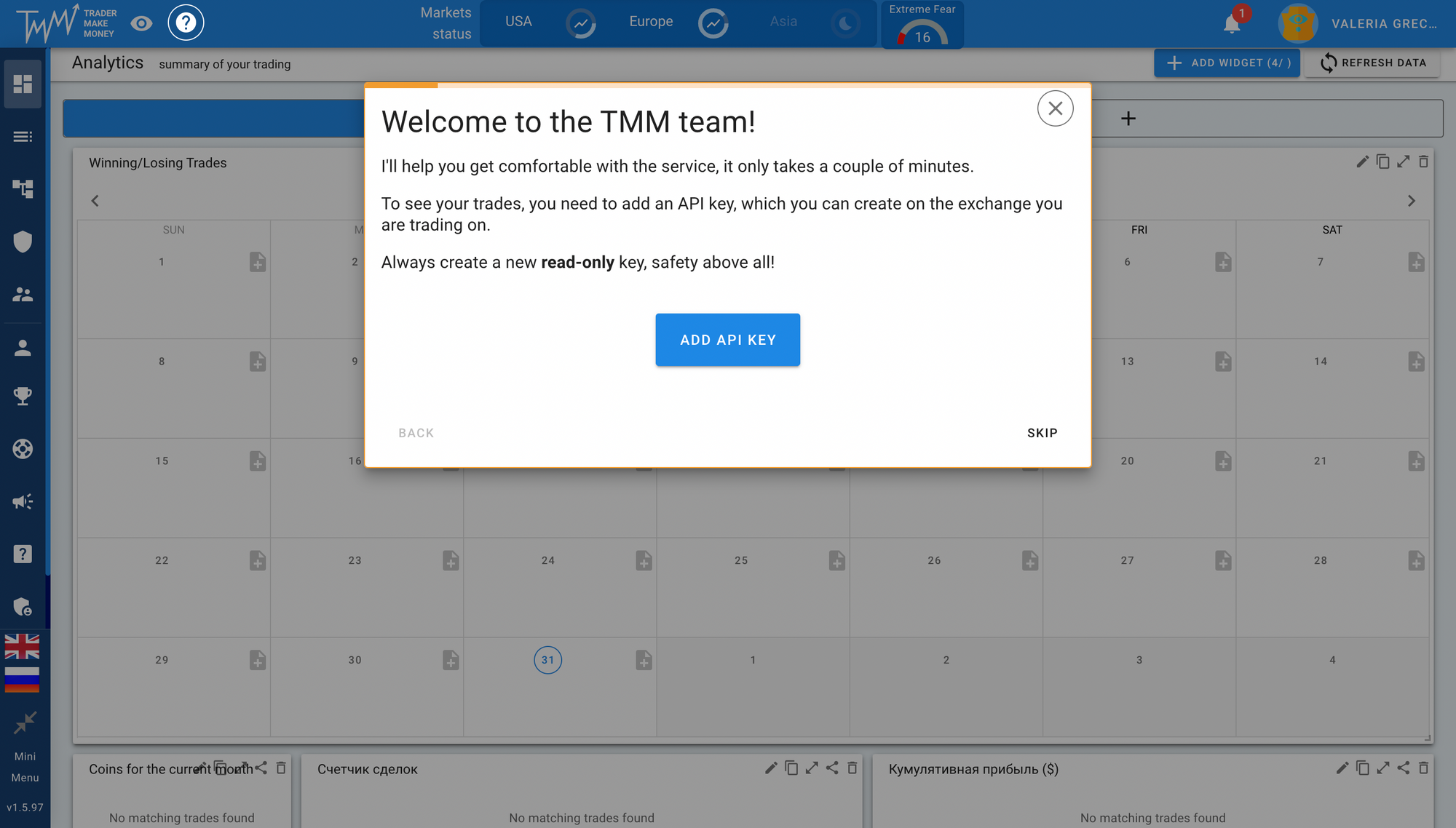Go to next month in calendar
This screenshot has height=828, width=1456.
1412,201
